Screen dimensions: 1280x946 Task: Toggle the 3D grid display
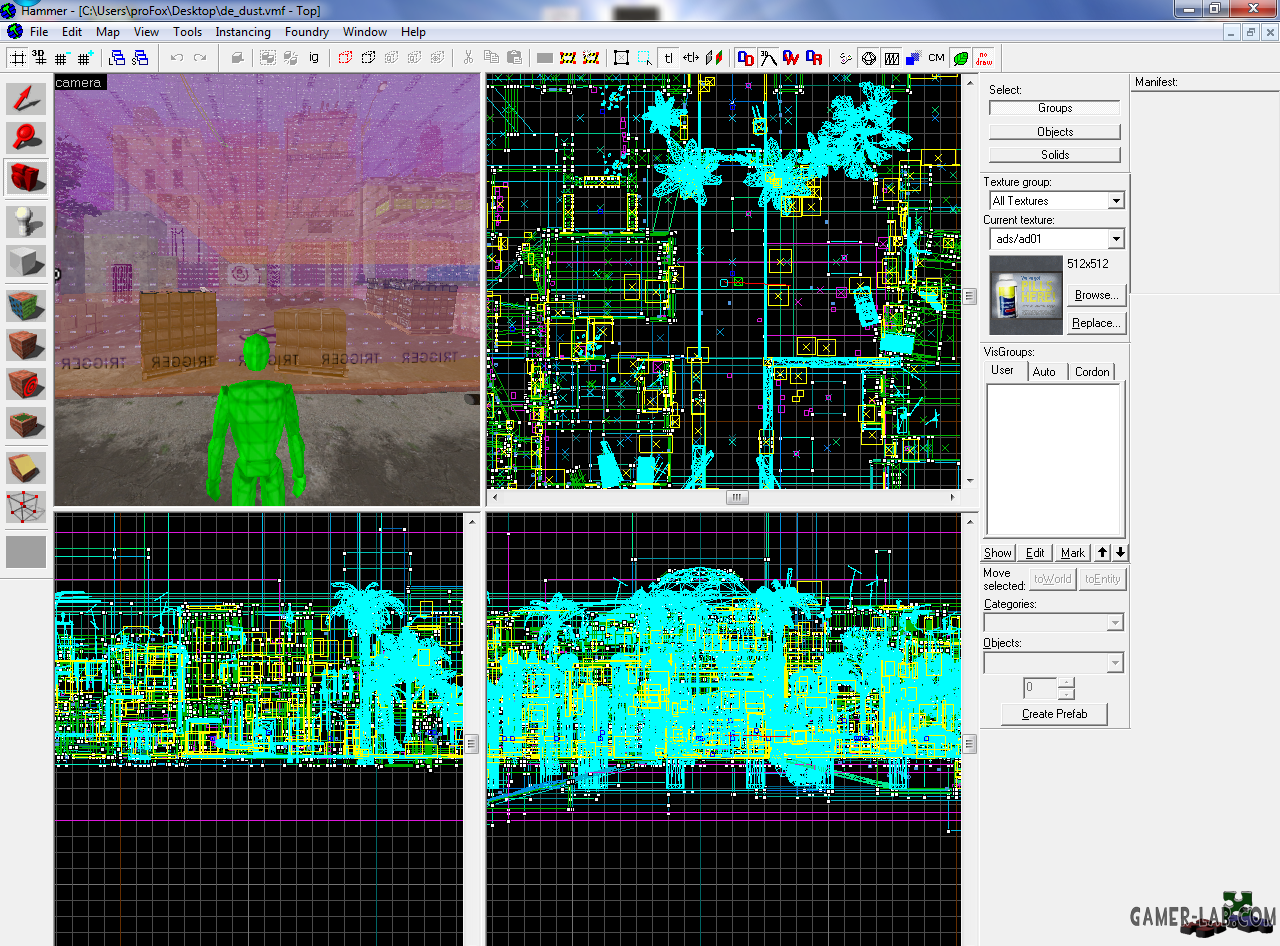pos(40,58)
